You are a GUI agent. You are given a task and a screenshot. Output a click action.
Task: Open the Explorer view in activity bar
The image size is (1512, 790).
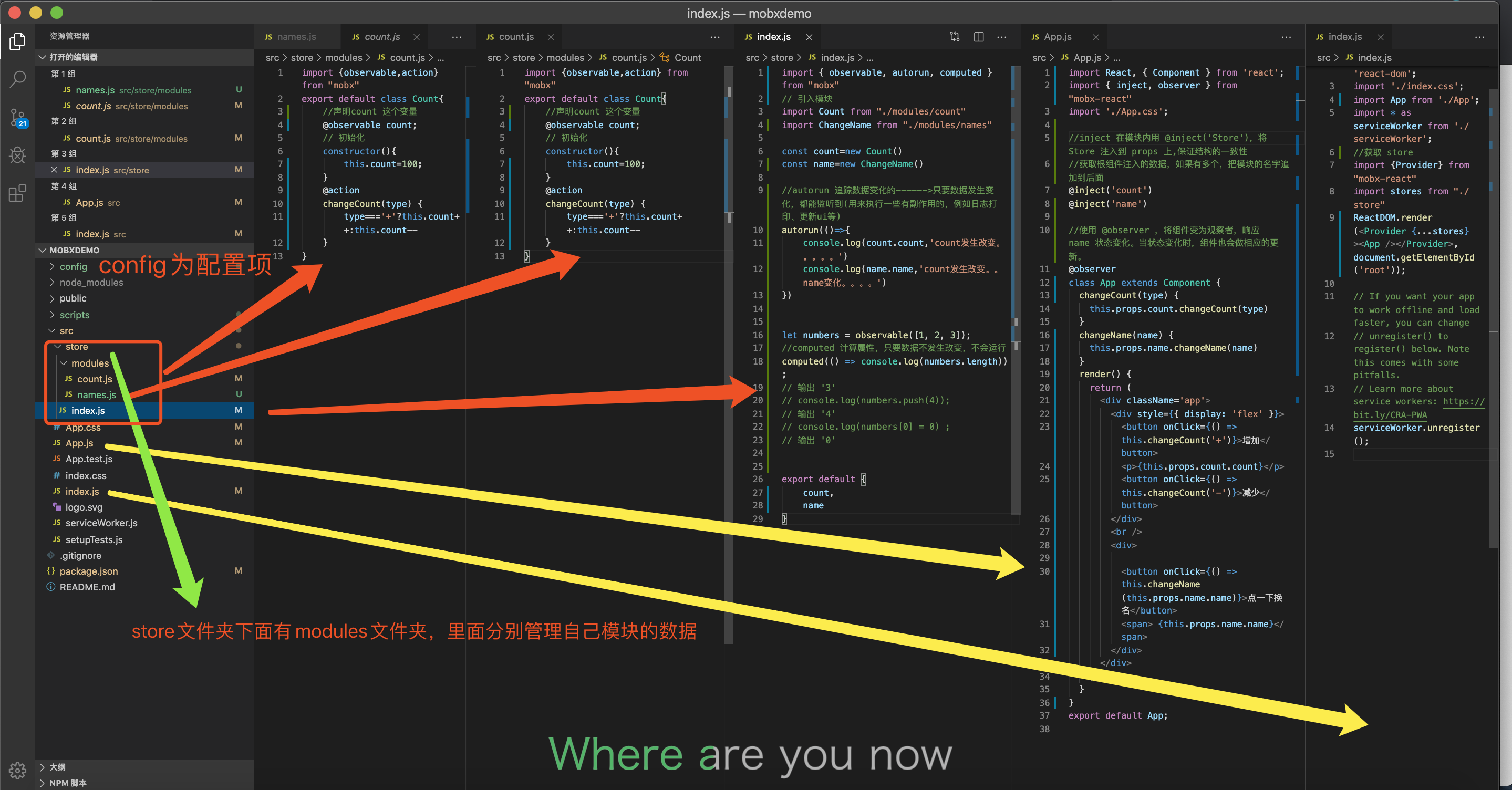18,41
